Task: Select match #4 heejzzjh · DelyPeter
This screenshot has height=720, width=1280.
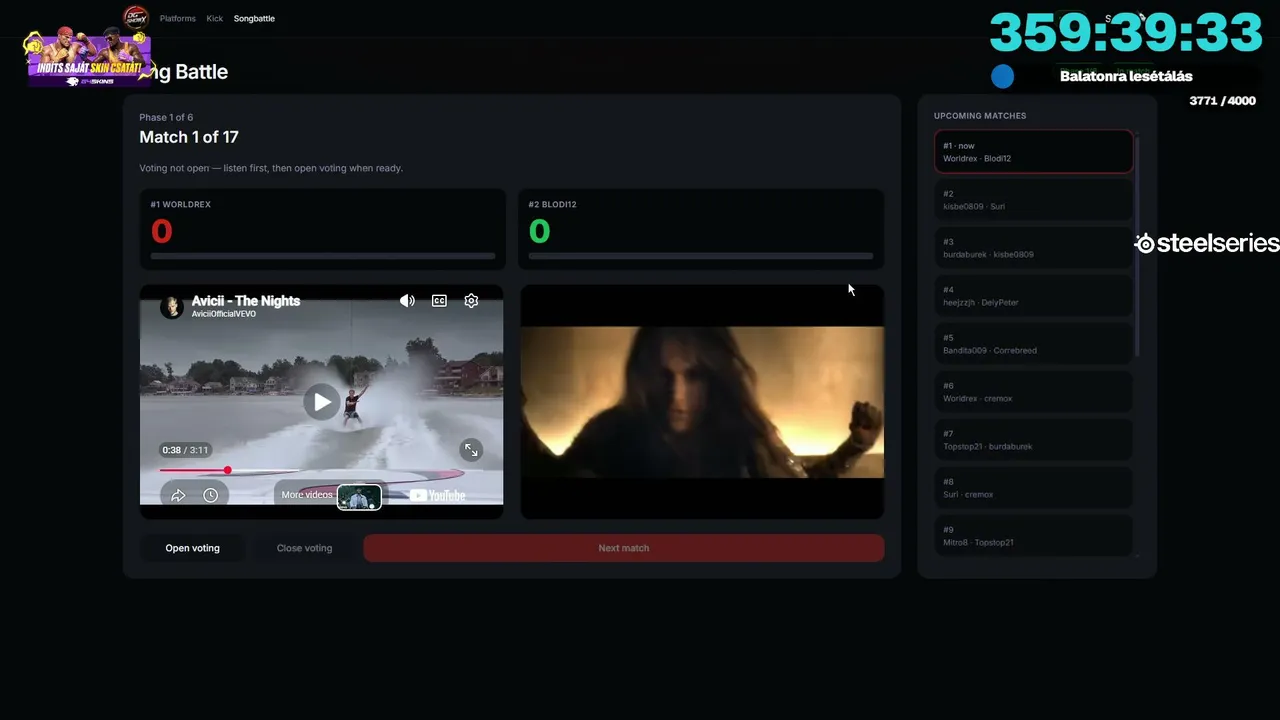Action: point(1034,296)
